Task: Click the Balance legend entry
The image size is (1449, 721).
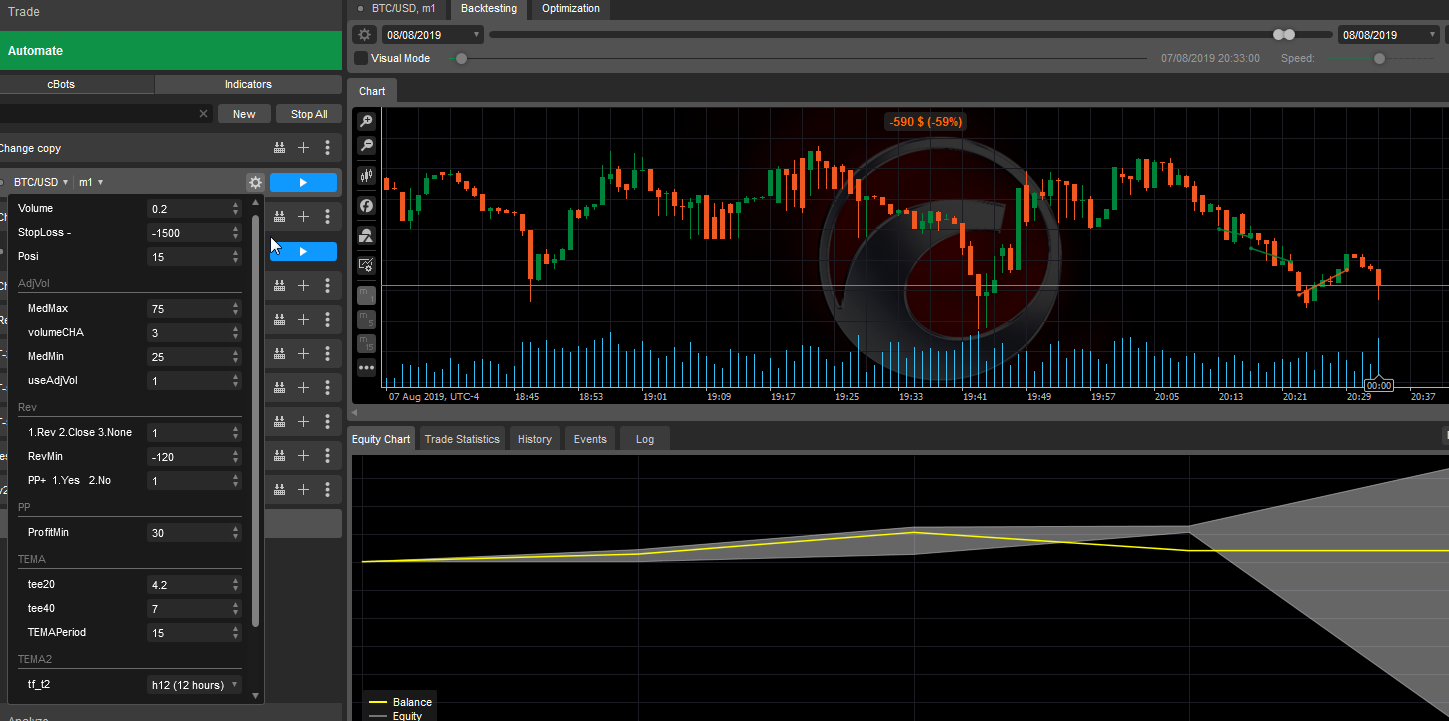Action: [x=401, y=702]
